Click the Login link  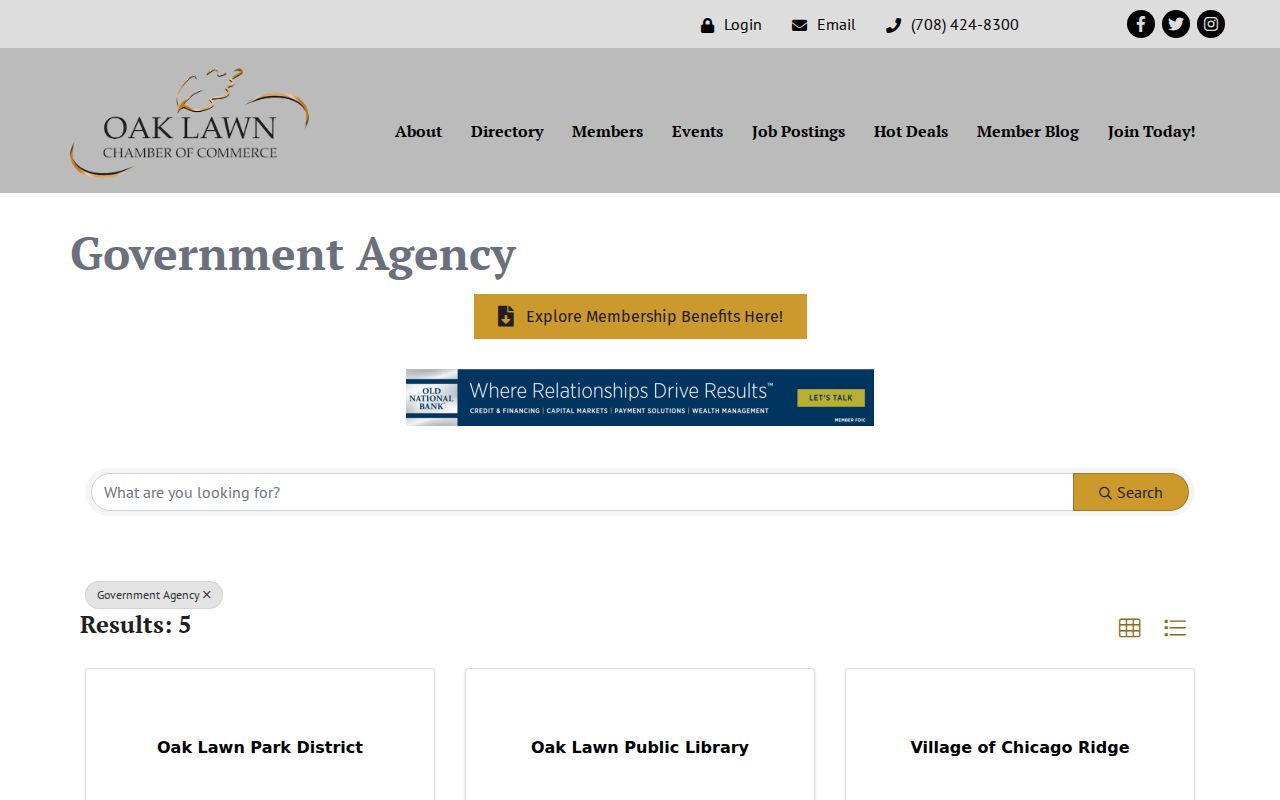point(731,25)
